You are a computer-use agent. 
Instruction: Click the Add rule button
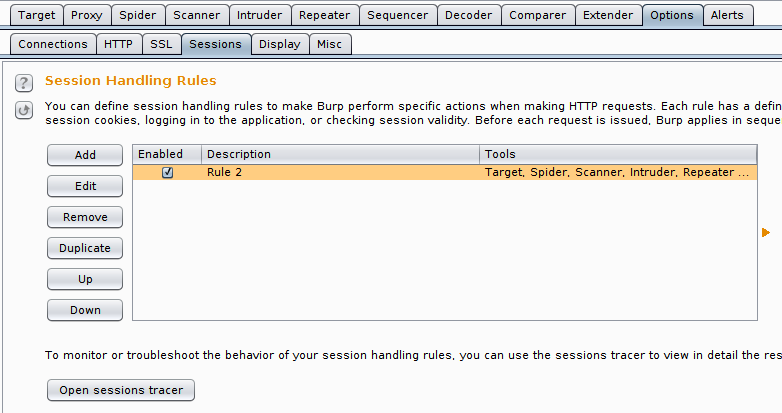(x=85, y=155)
